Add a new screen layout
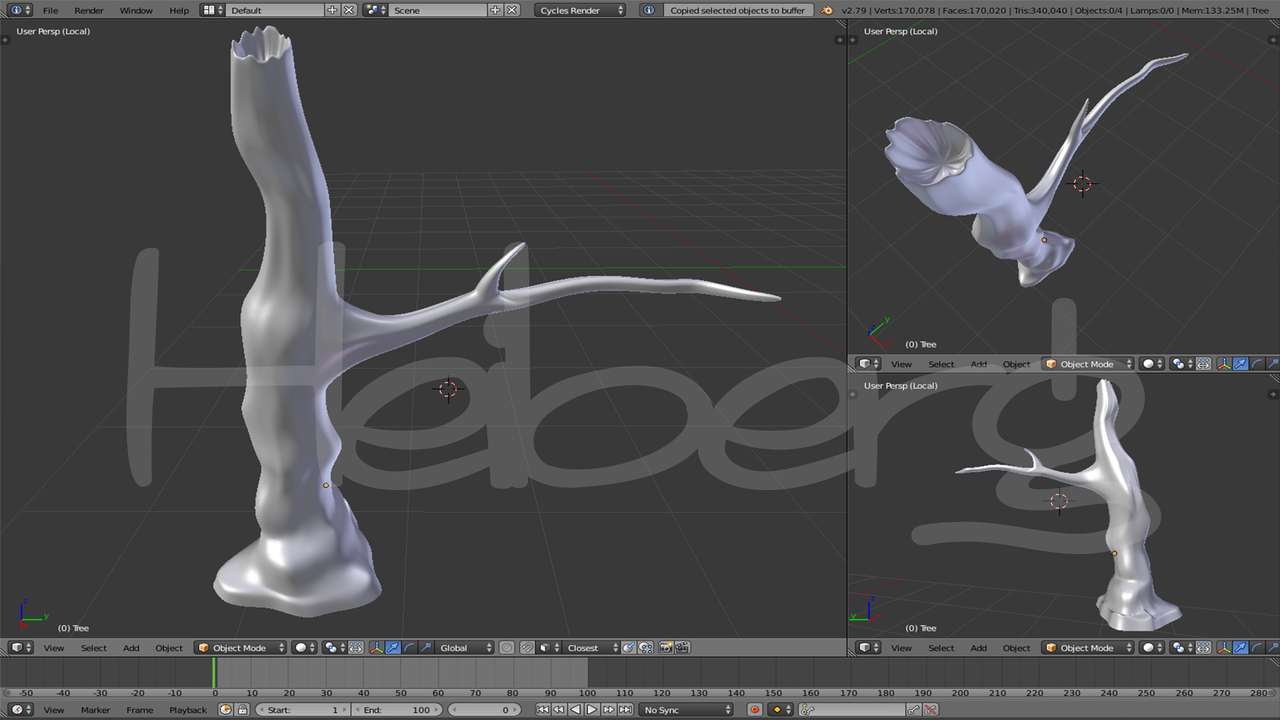This screenshot has width=1280, height=720. pos(332,10)
